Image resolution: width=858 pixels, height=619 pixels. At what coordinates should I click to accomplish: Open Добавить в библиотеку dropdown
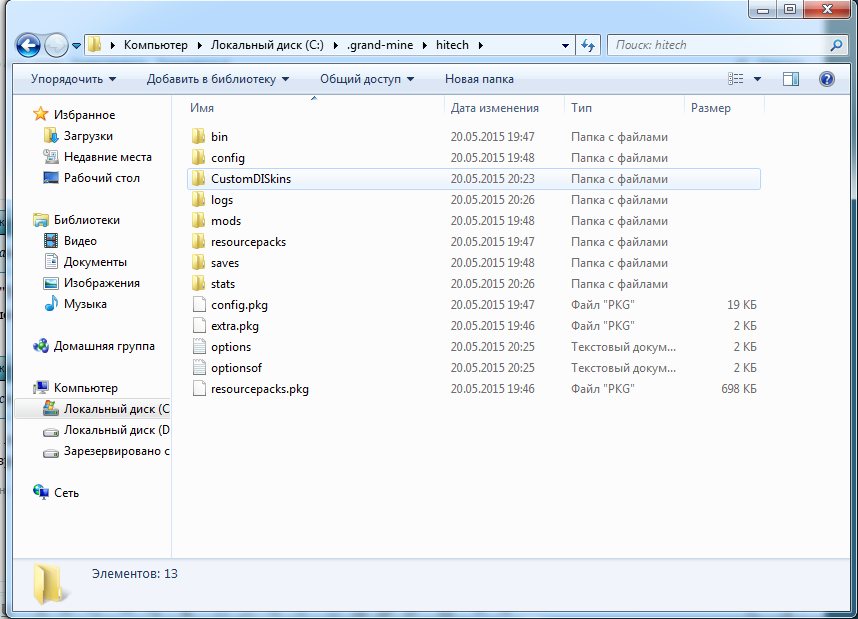(x=218, y=79)
